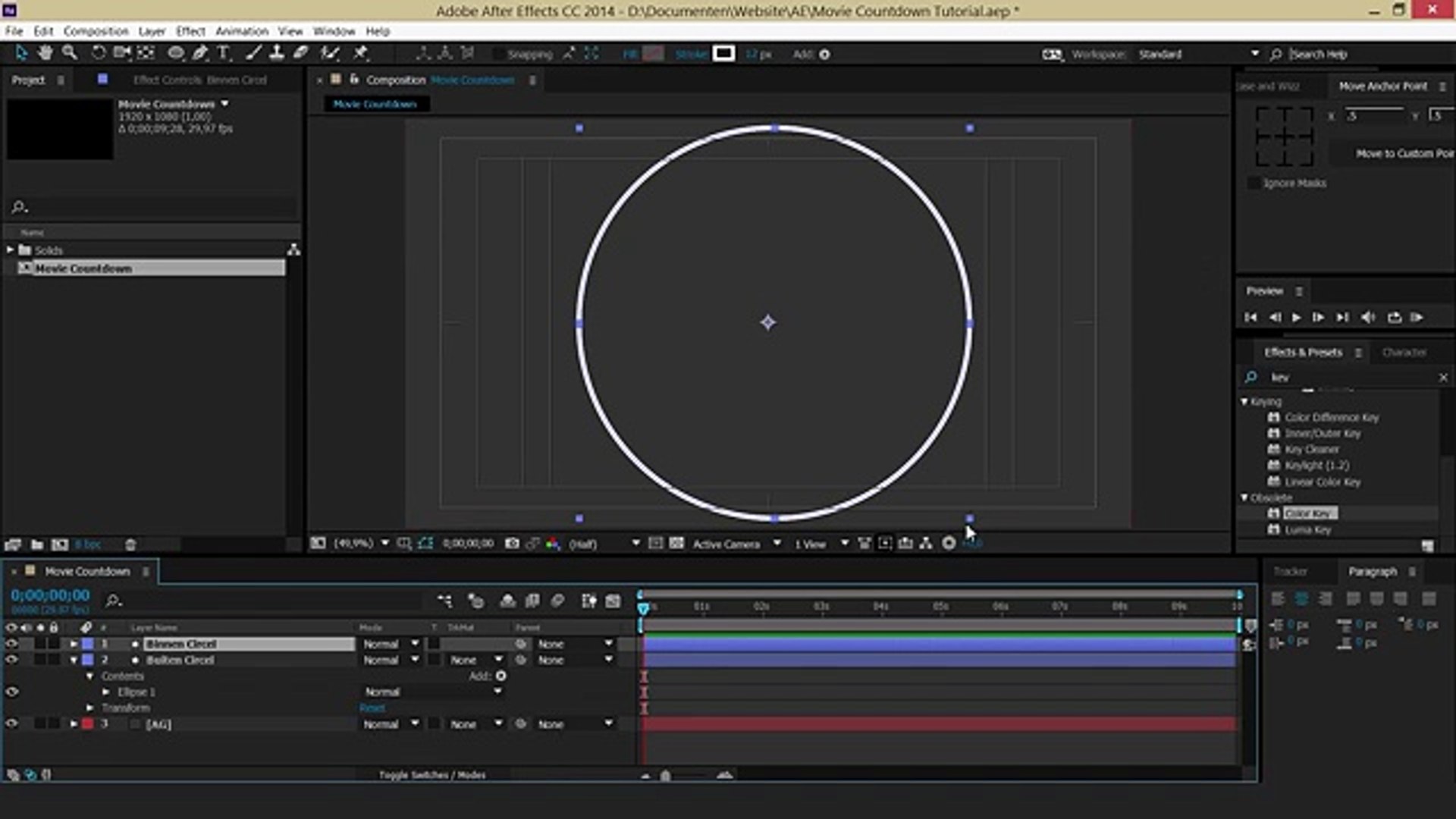This screenshot has height=819, width=1456.
Task: Toggle solo switch for Binnen Circel
Action: (39, 644)
